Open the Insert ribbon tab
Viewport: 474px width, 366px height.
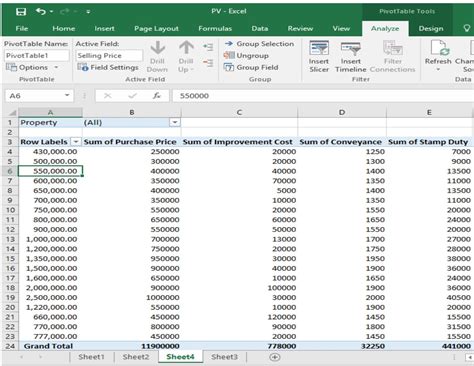104,29
